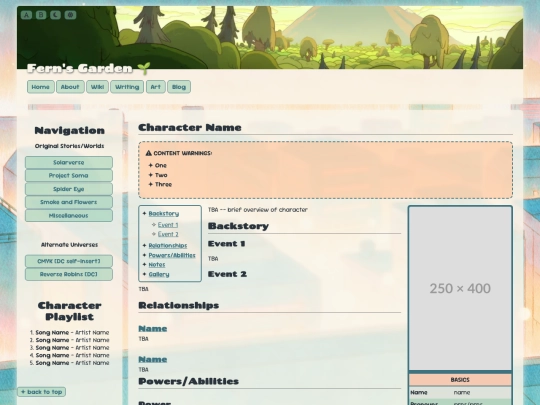Click the Alternate Universes label
The height and width of the screenshot is (405, 540).
click(69, 245)
